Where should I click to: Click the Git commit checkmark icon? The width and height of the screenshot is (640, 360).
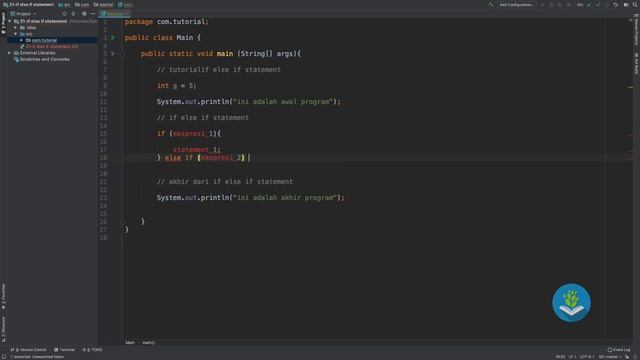(x=598, y=4)
